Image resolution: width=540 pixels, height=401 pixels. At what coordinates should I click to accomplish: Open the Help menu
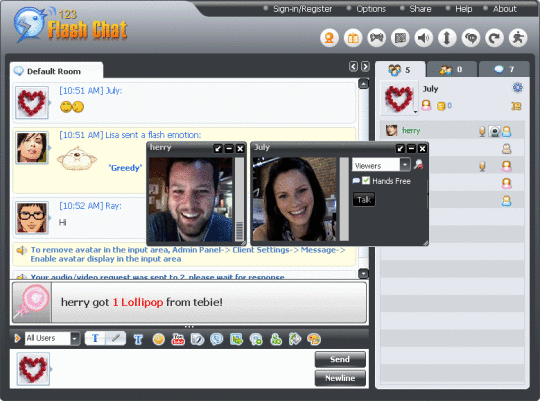464,9
